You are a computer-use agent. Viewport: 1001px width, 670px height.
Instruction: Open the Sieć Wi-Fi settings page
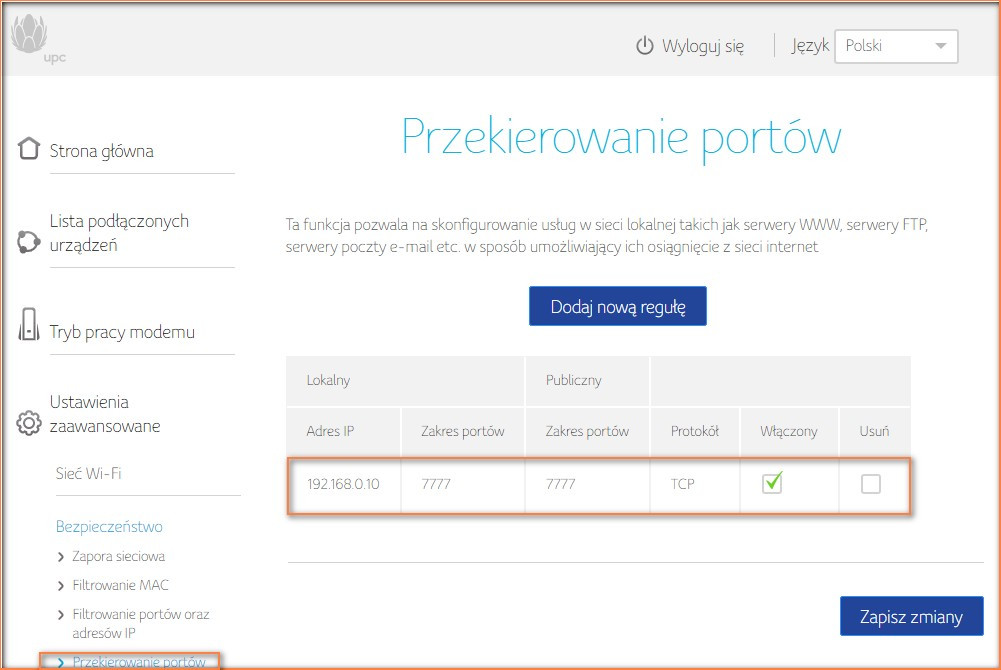pos(88,473)
